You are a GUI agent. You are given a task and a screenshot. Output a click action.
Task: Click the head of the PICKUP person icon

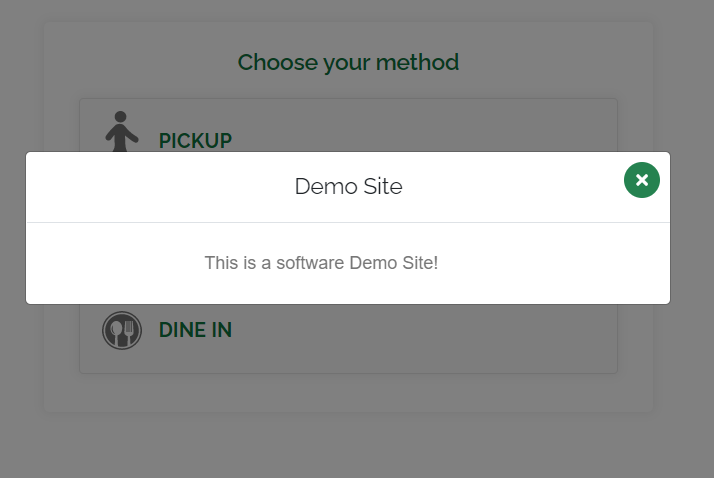pyautogui.click(x=120, y=117)
